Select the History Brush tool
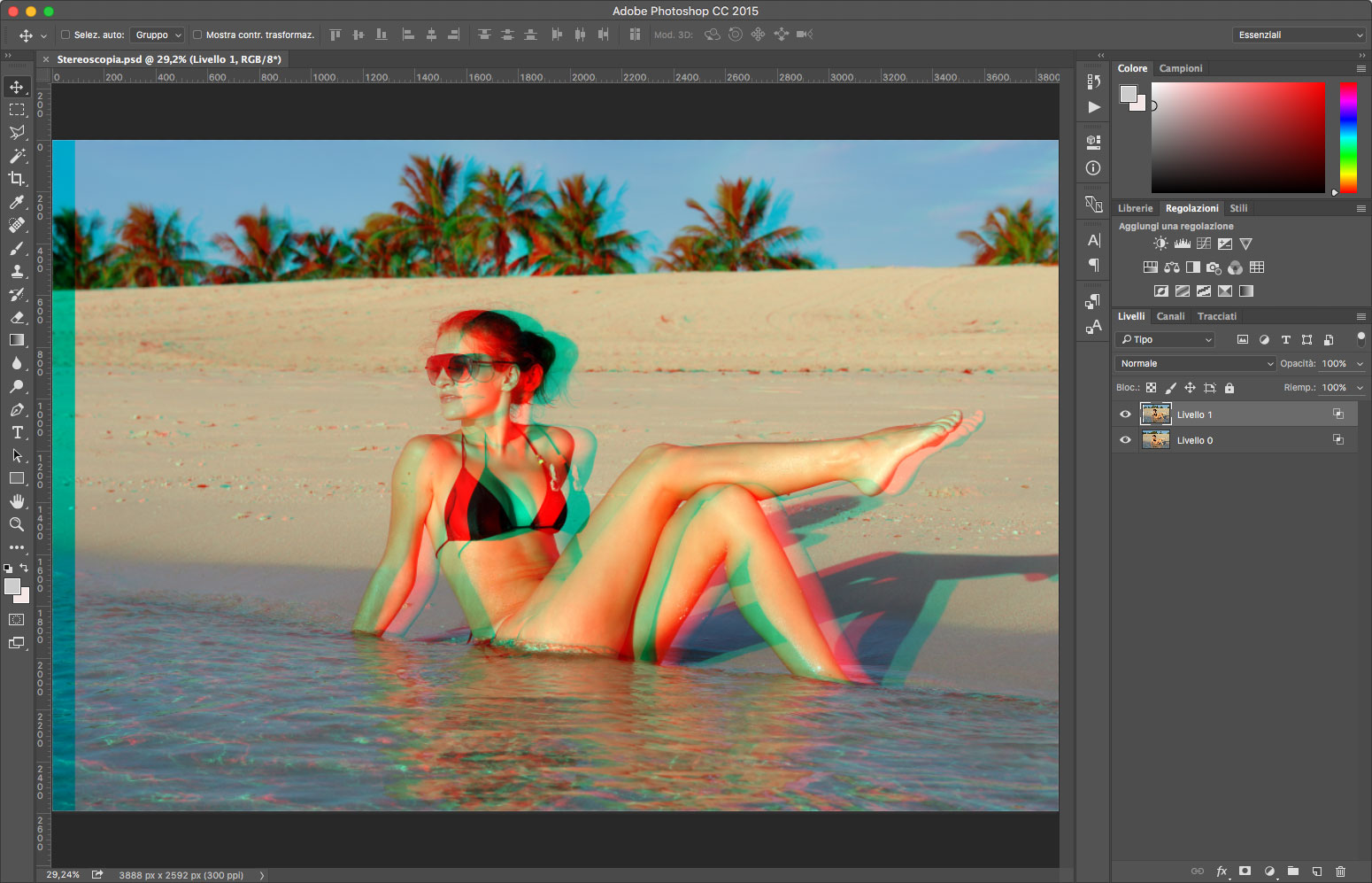The image size is (1372, 883). click(x=17, y=294)
